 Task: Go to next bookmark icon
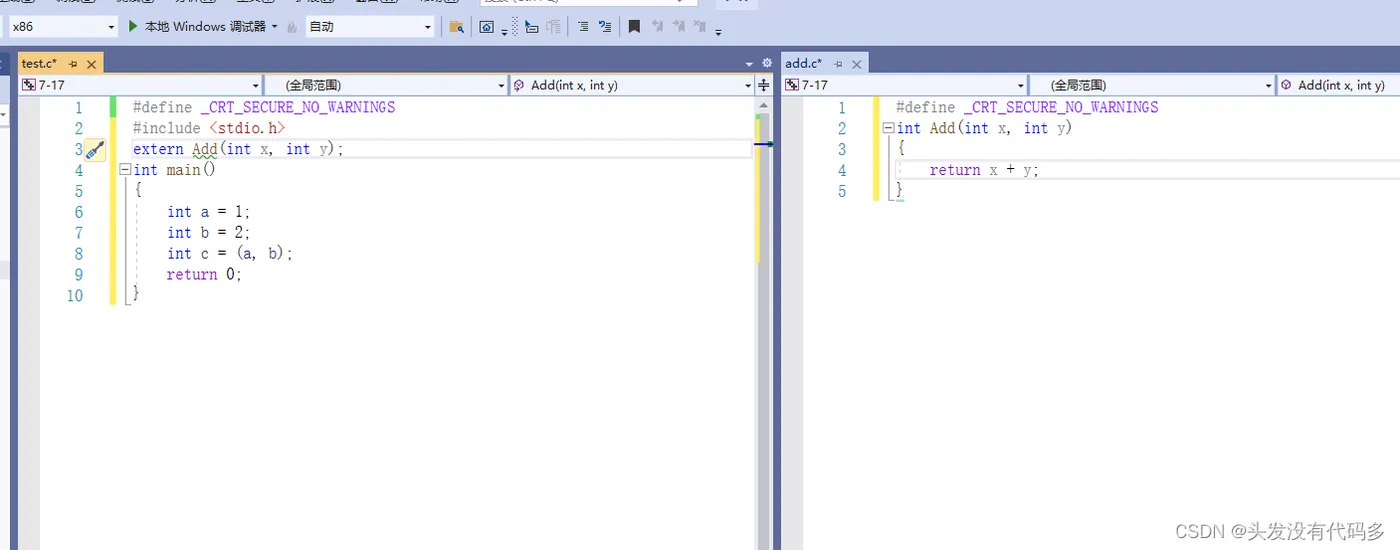tap(678, 27)
